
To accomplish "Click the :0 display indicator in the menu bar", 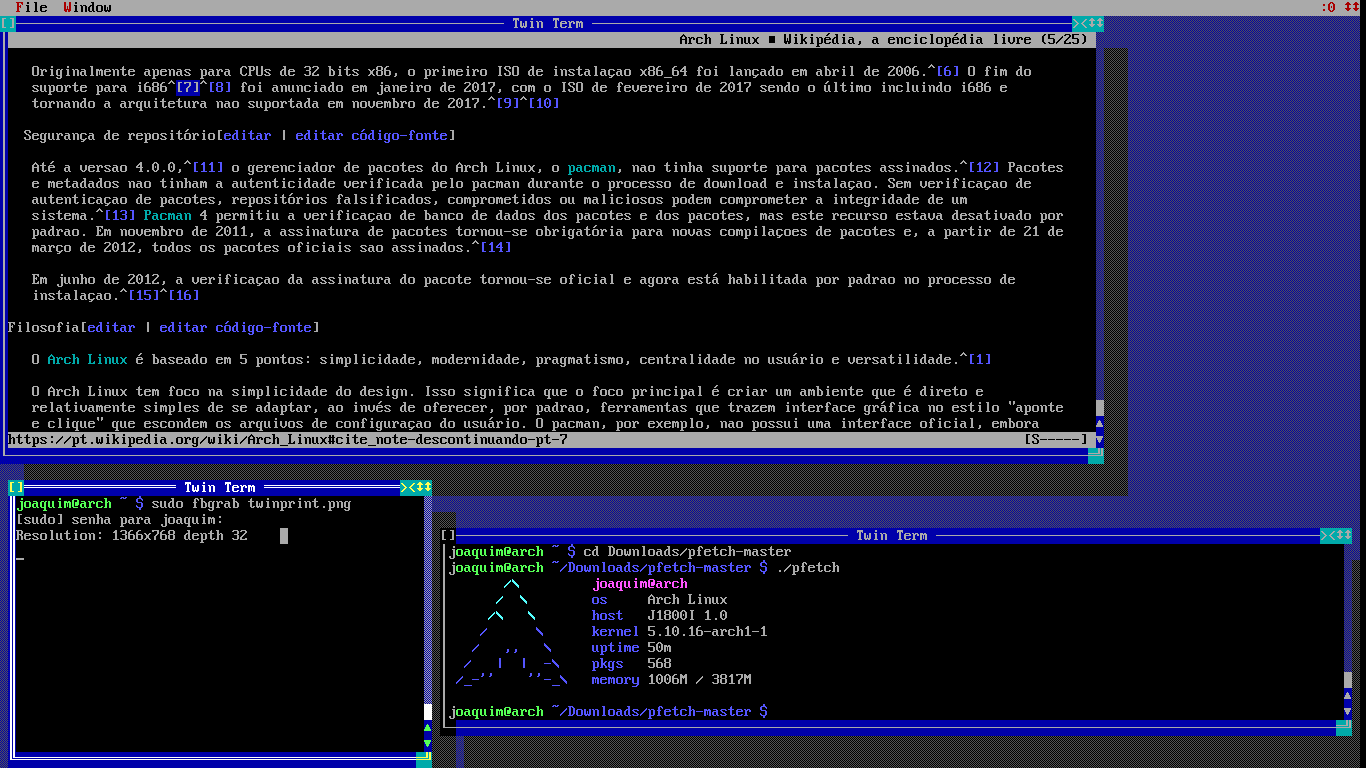I will pyautogui.click(x=1328, y=7).
